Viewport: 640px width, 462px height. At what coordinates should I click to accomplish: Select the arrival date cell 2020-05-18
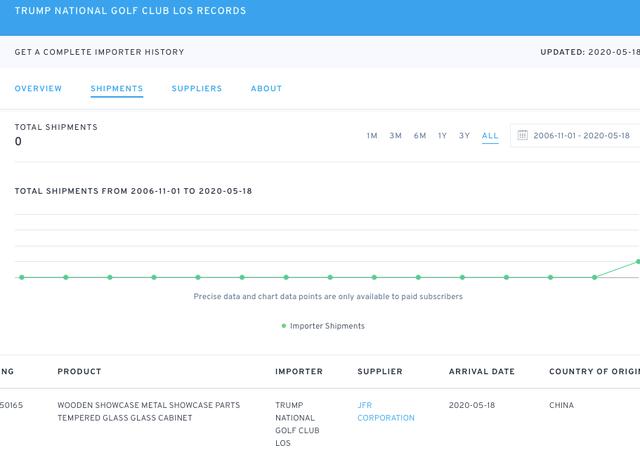[x=472, y=405]
